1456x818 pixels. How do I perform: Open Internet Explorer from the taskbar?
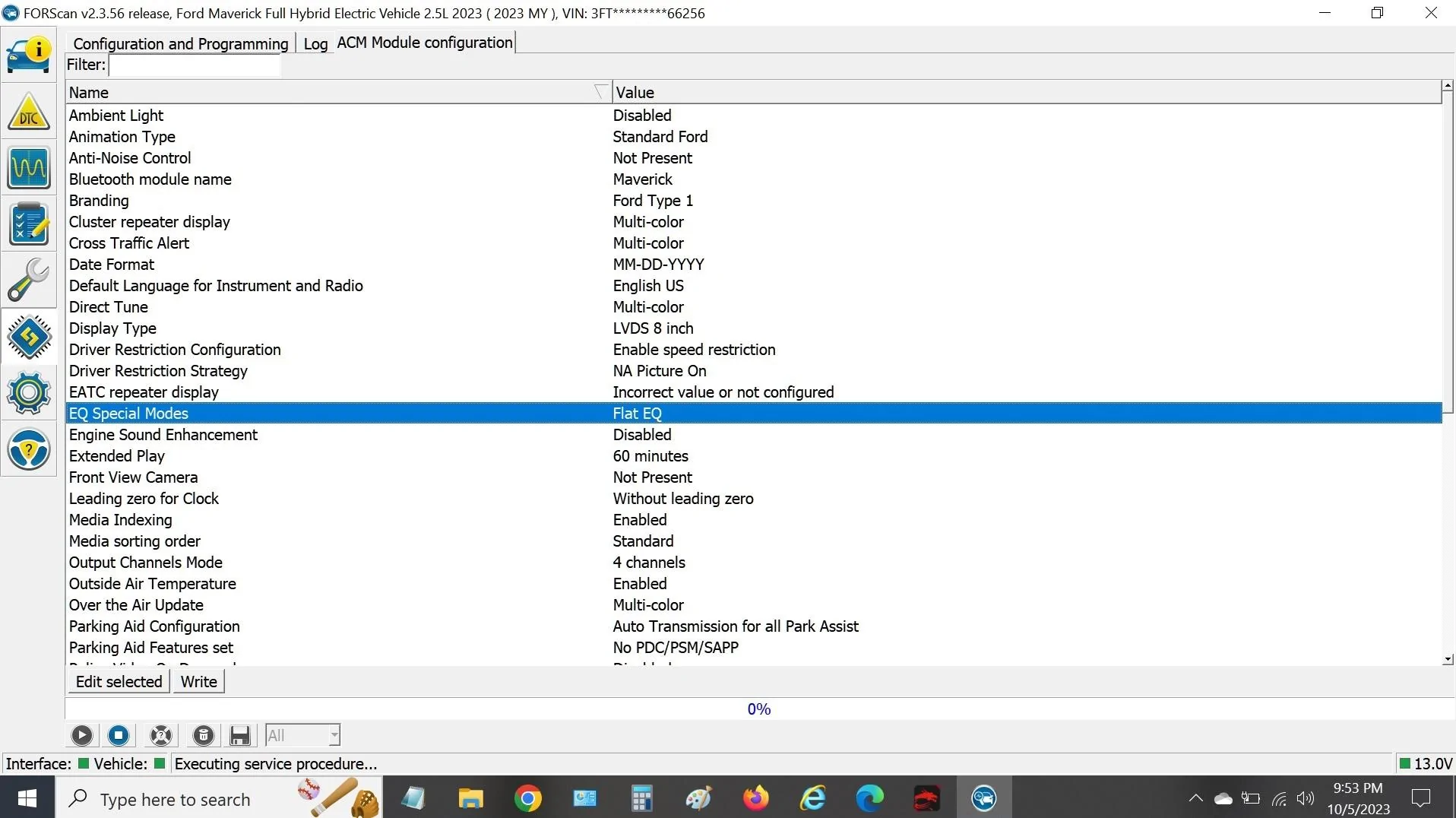pyautogui.click(x=813, y=798)
